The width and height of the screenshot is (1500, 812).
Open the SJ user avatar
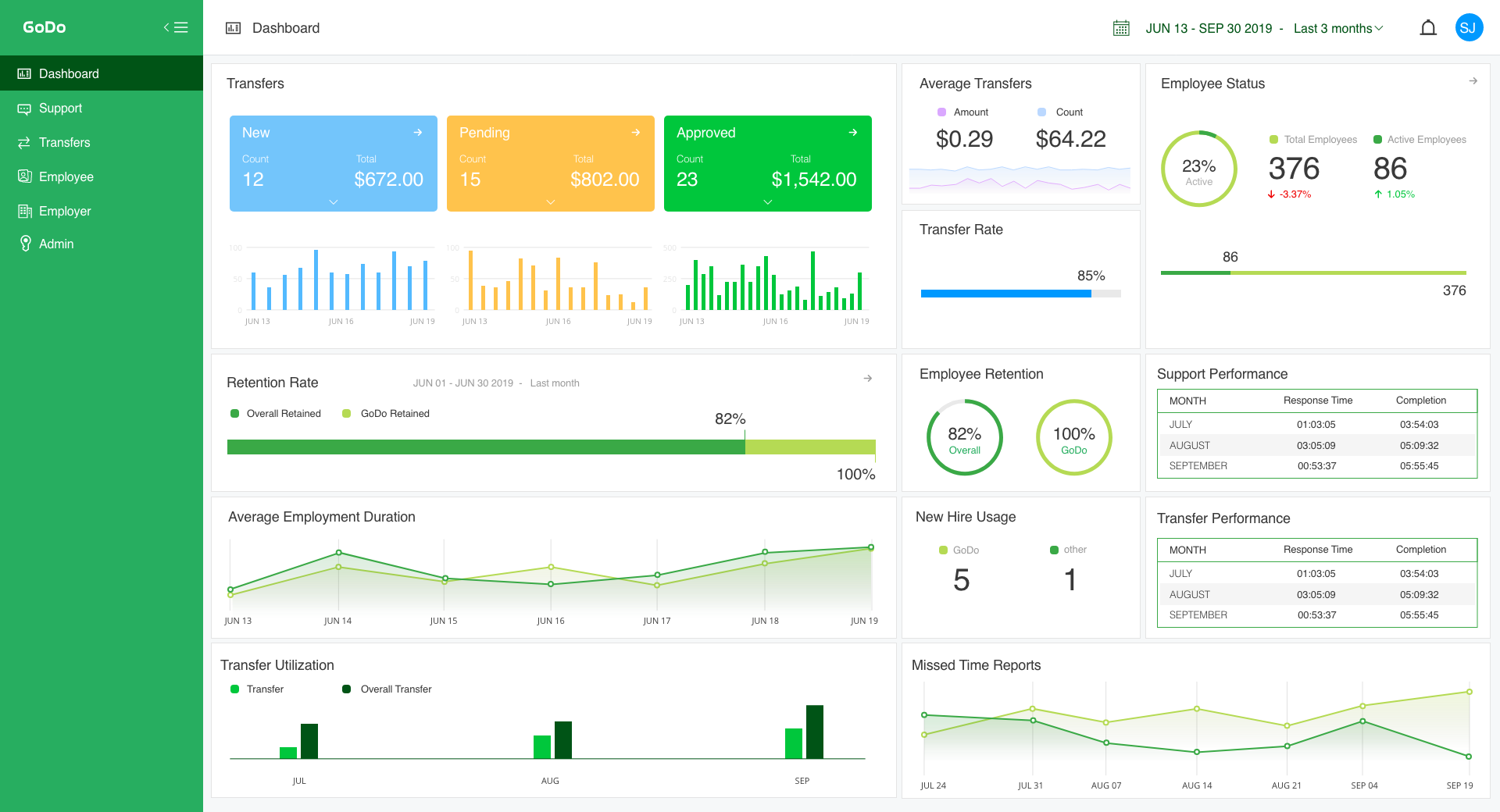click(1469, 28)
